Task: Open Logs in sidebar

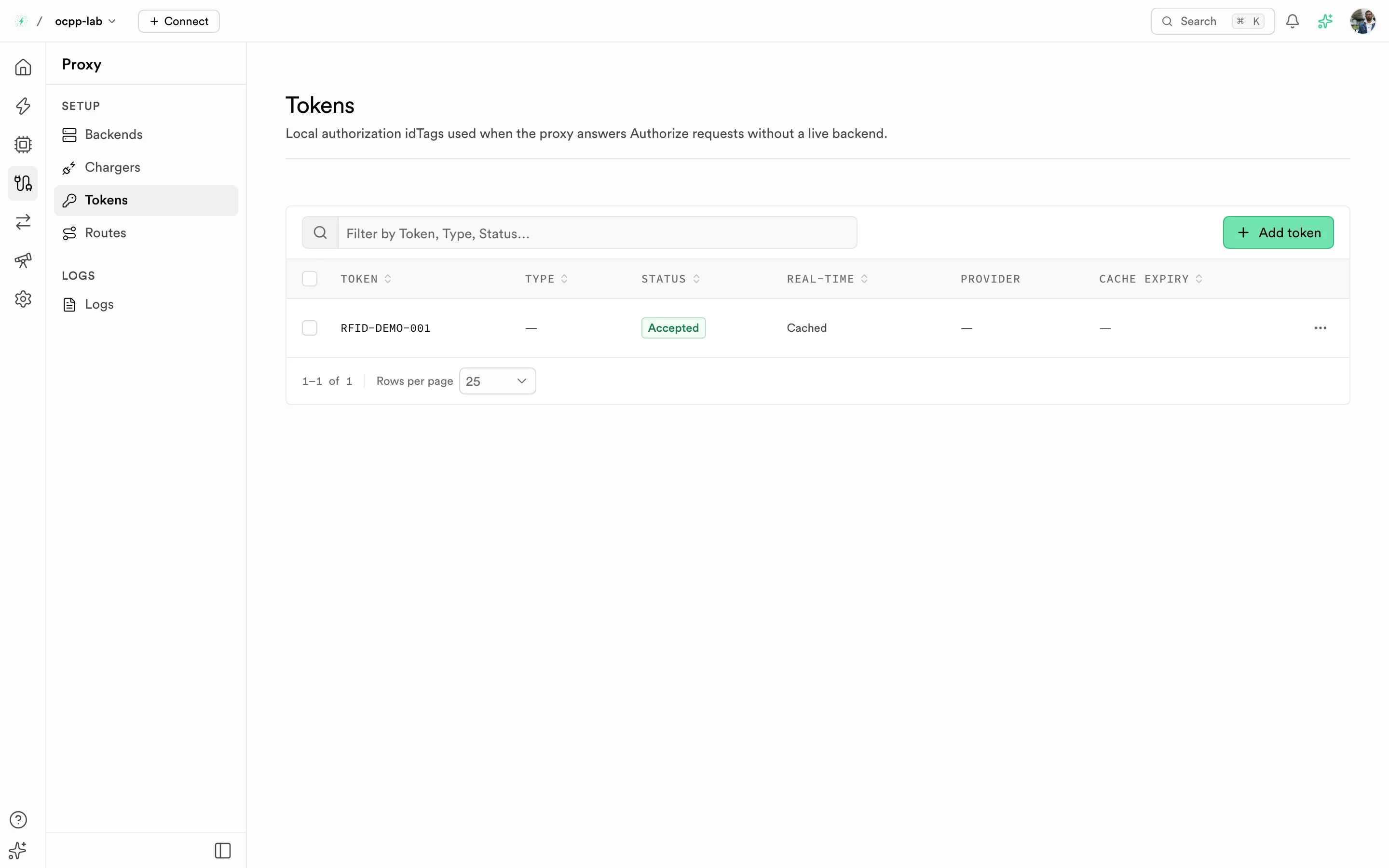Action: click(x=146, y=304)
